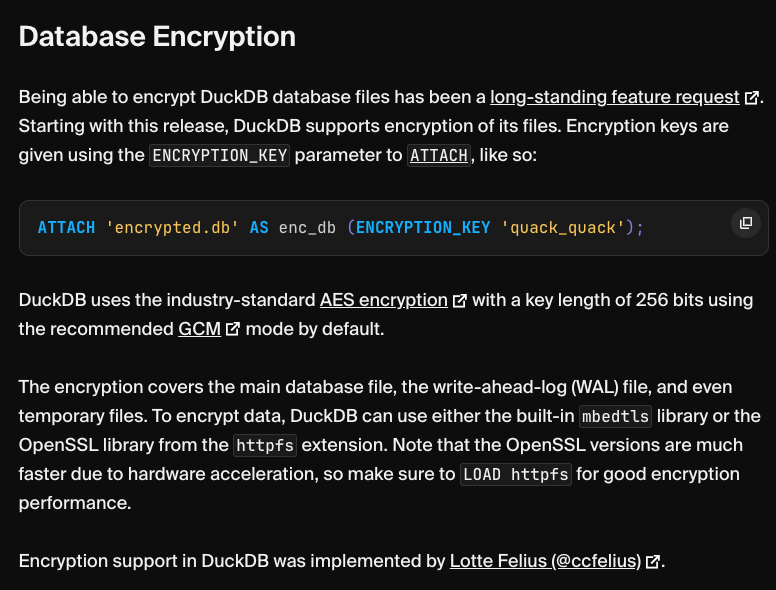Click ENCRYPTION_KEY keyword inside the code block

pos(422,228)
